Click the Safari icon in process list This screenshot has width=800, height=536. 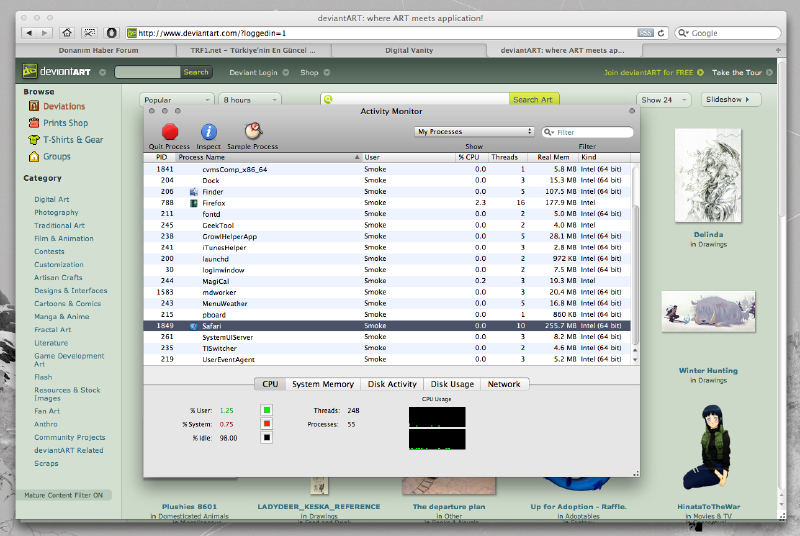coord(194,326)
